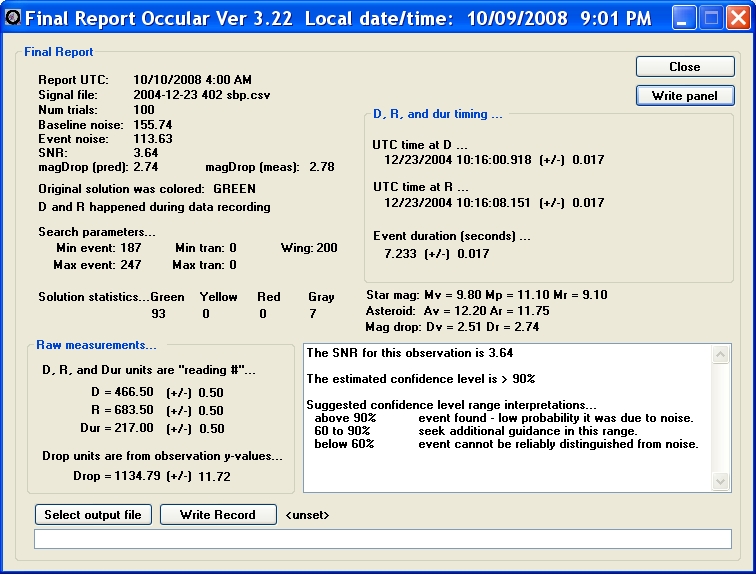Click the Green solution count 93
This screenshot has height=574, width=756.
pos(159,314)
